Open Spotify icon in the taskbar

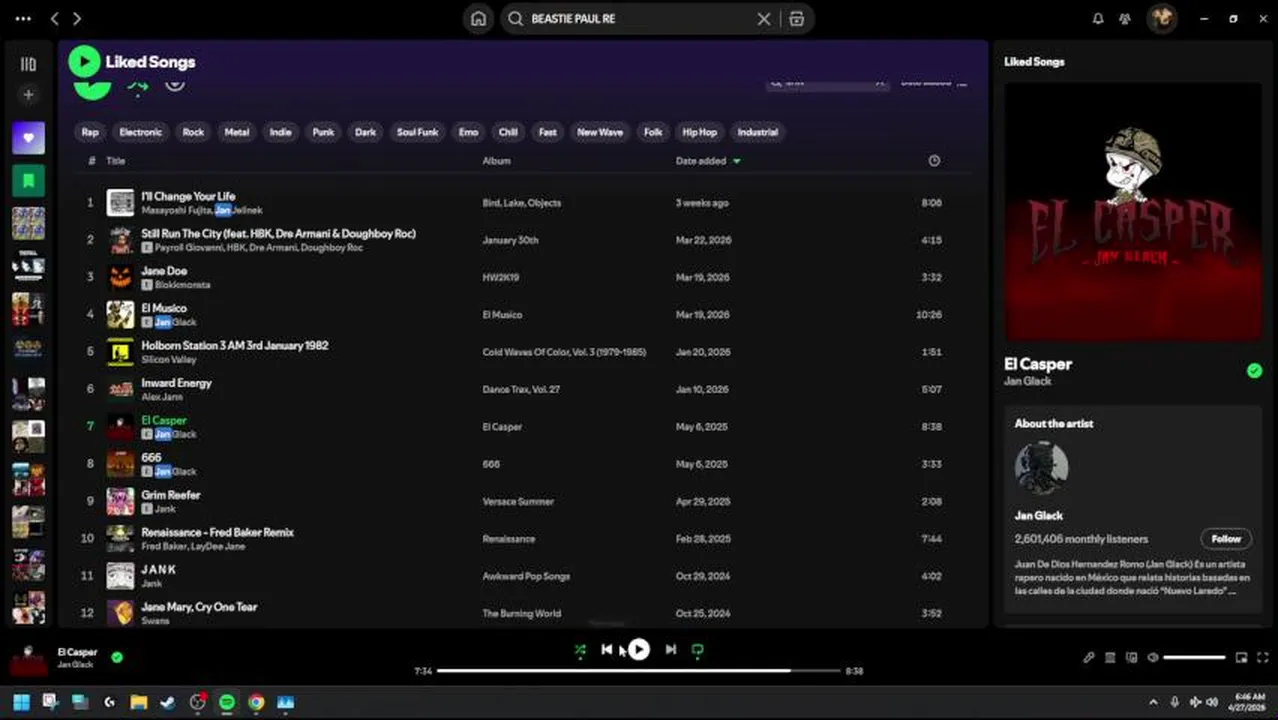click(x=227, y=702)
